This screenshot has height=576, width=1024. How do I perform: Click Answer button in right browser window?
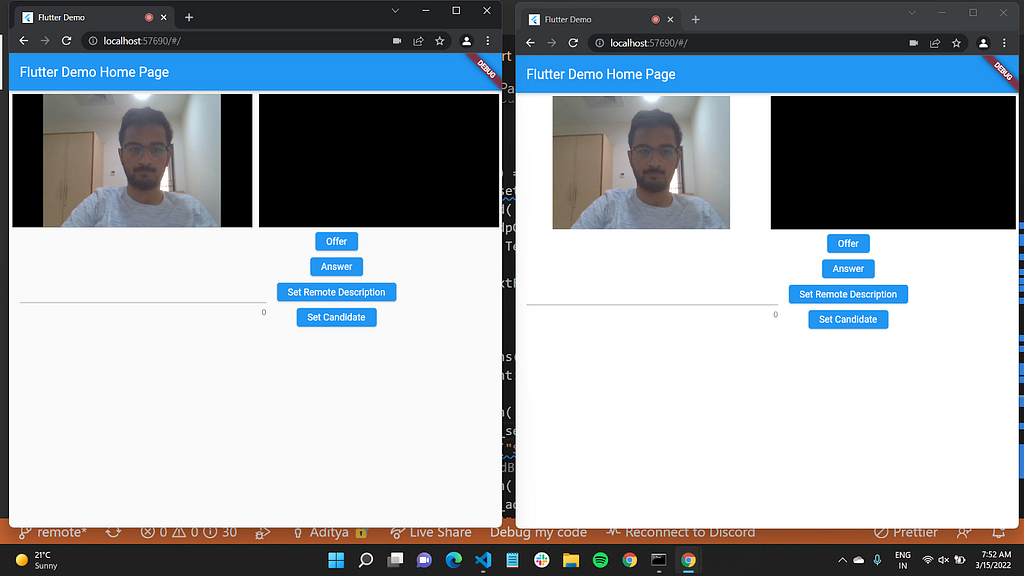click(848, 268)
